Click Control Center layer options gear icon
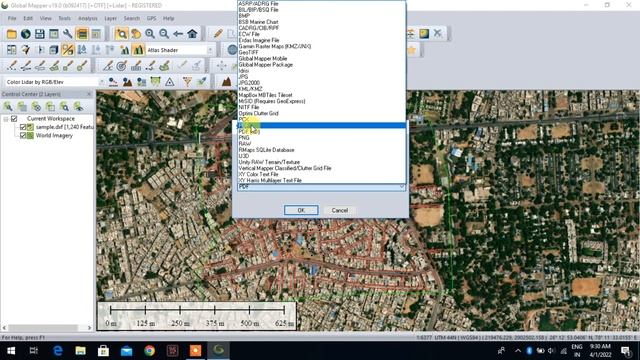Screen dimensions: 640x360 [x=36, y=107]
